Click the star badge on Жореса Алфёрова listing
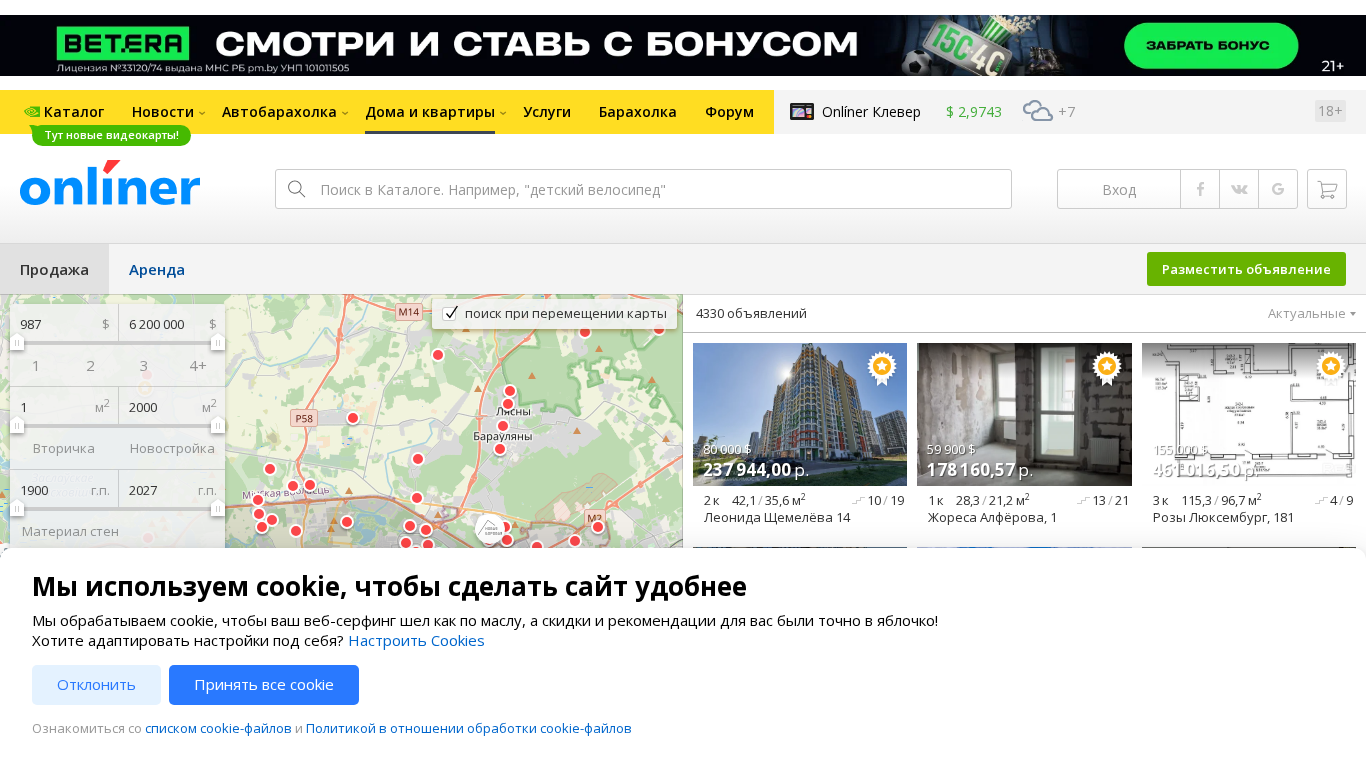This screenshot has height=768, width=1366. coord(1106,368)
